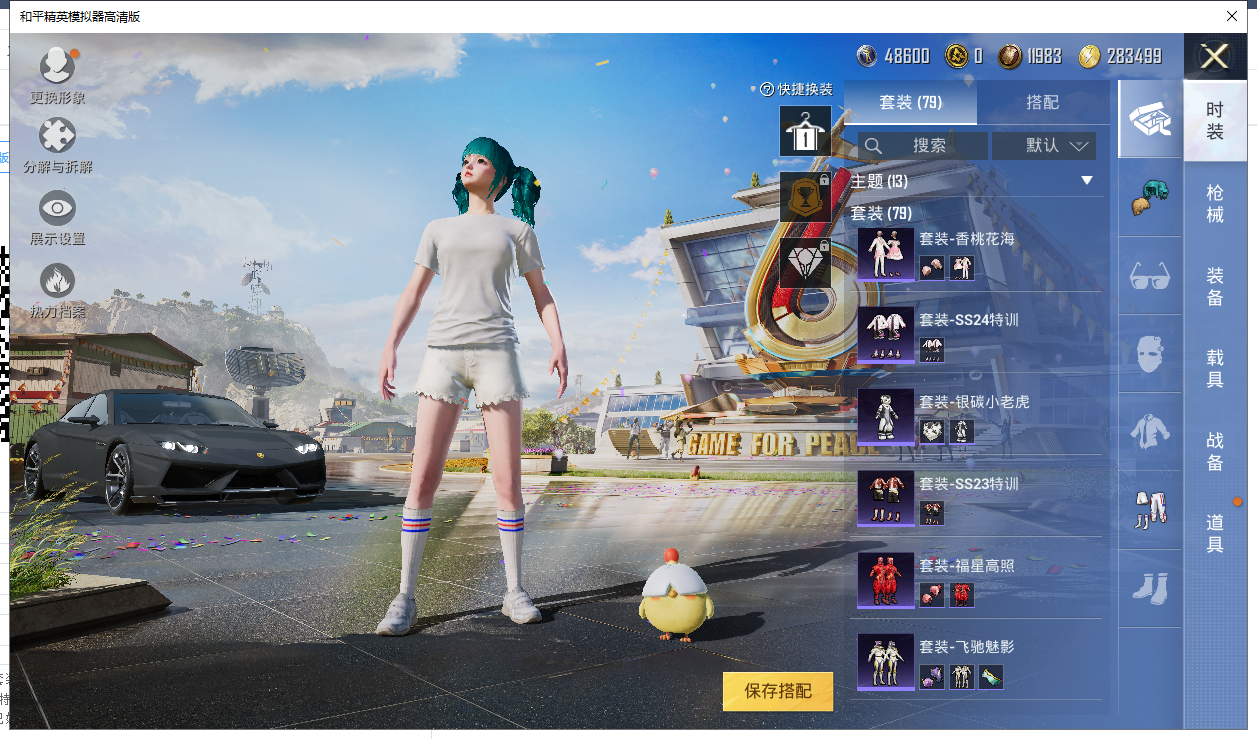Click the 套装-飞驰魅影 name text

coord(967,647)
